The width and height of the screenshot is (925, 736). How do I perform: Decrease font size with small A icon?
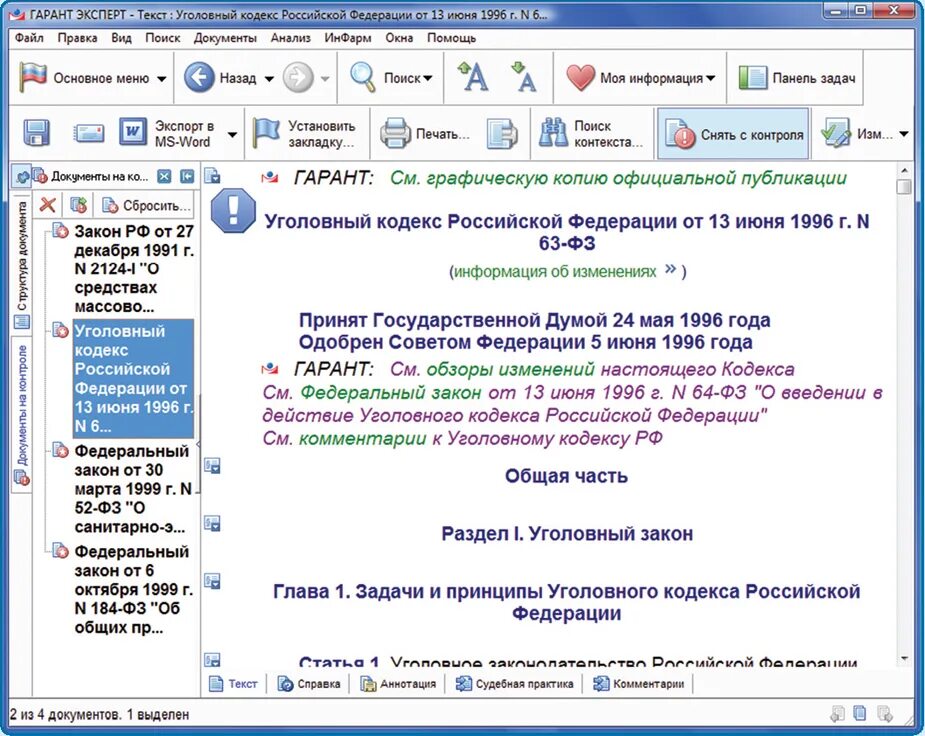point(524,77)
